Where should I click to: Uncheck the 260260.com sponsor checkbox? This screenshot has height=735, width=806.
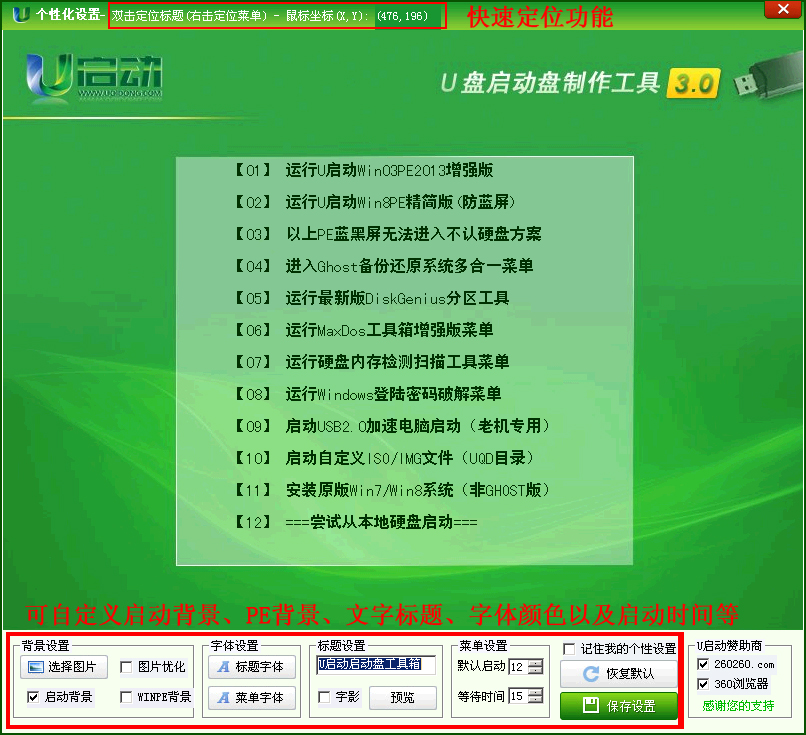703,664
